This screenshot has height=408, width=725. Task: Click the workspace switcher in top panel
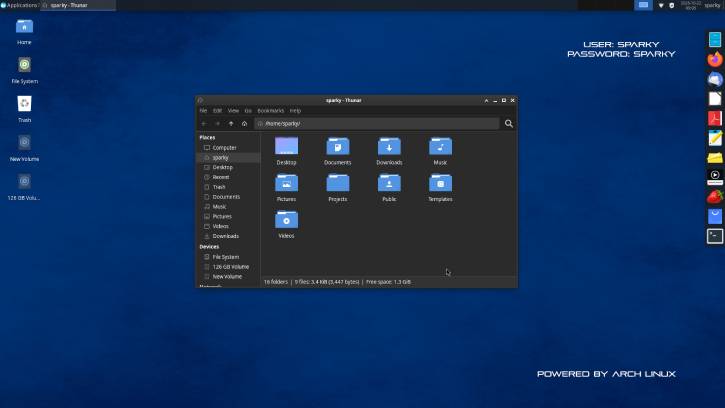[x=643, y=5]
